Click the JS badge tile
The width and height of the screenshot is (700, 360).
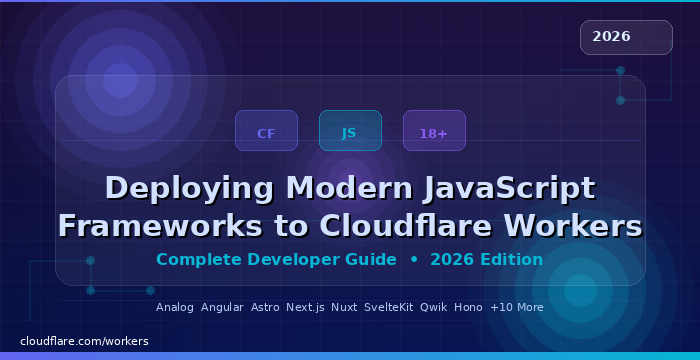350,130
